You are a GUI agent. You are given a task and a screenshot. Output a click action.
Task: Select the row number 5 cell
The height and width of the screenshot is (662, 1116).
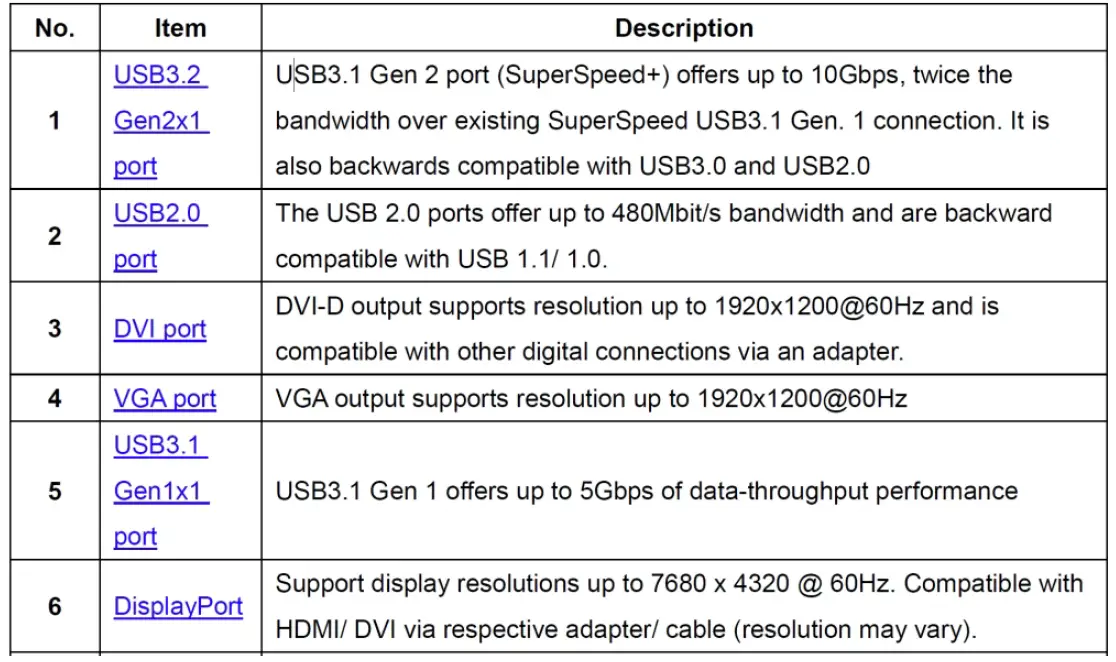(x=55, y=491)
